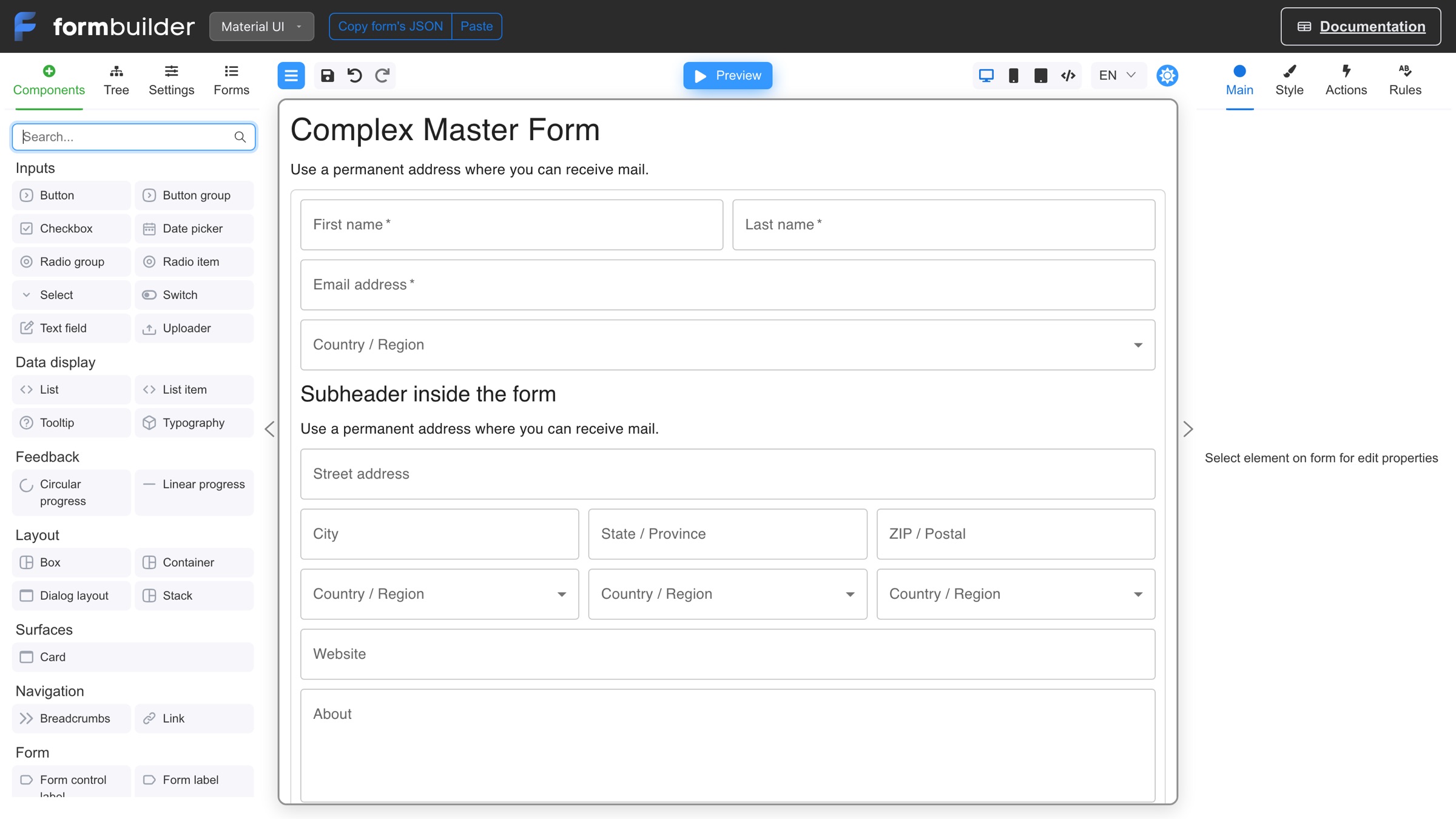Add a Radio group component
The height and width of the screenshot is (819, 1456).
coord(71,261)
